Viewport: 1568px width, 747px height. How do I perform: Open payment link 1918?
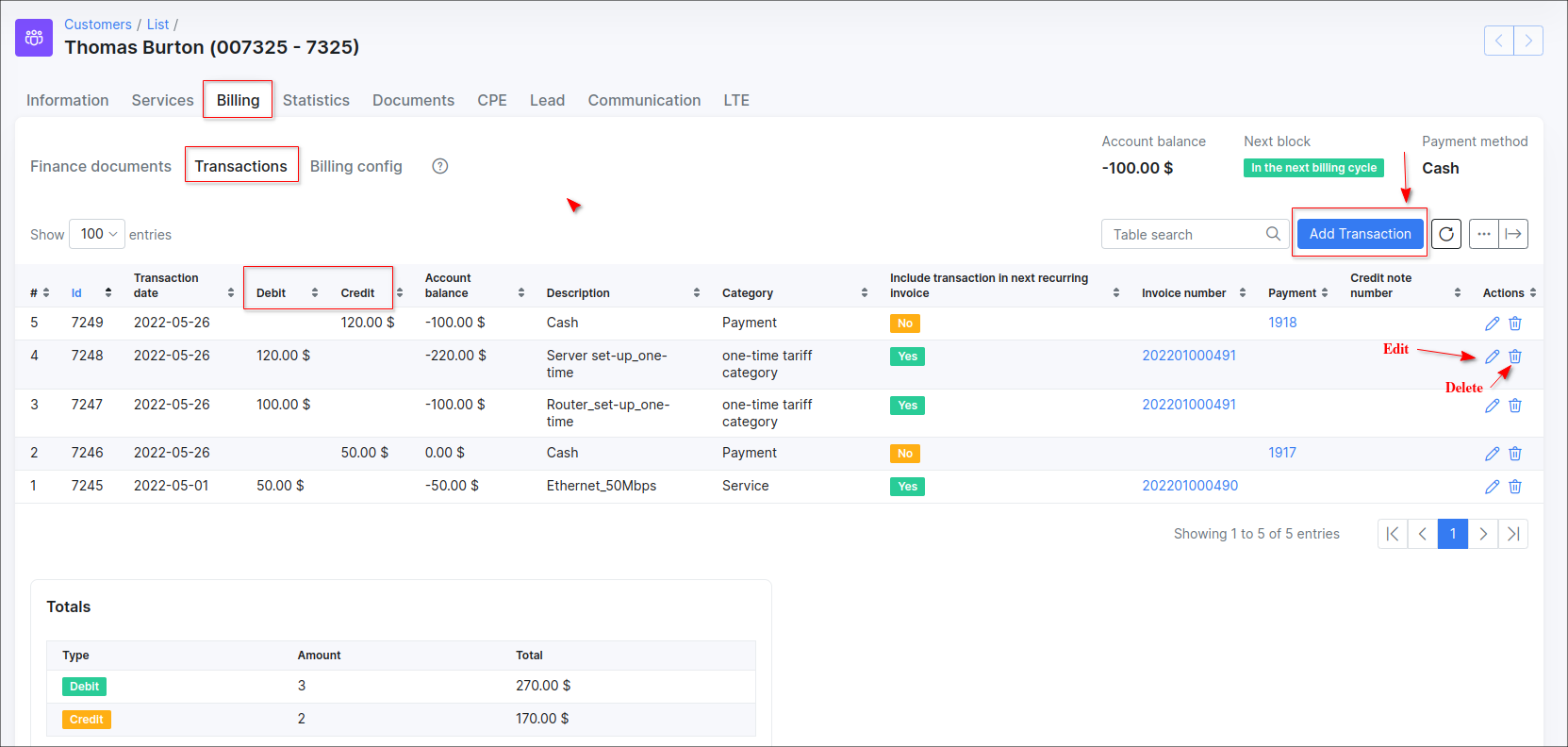point(1282,323)
